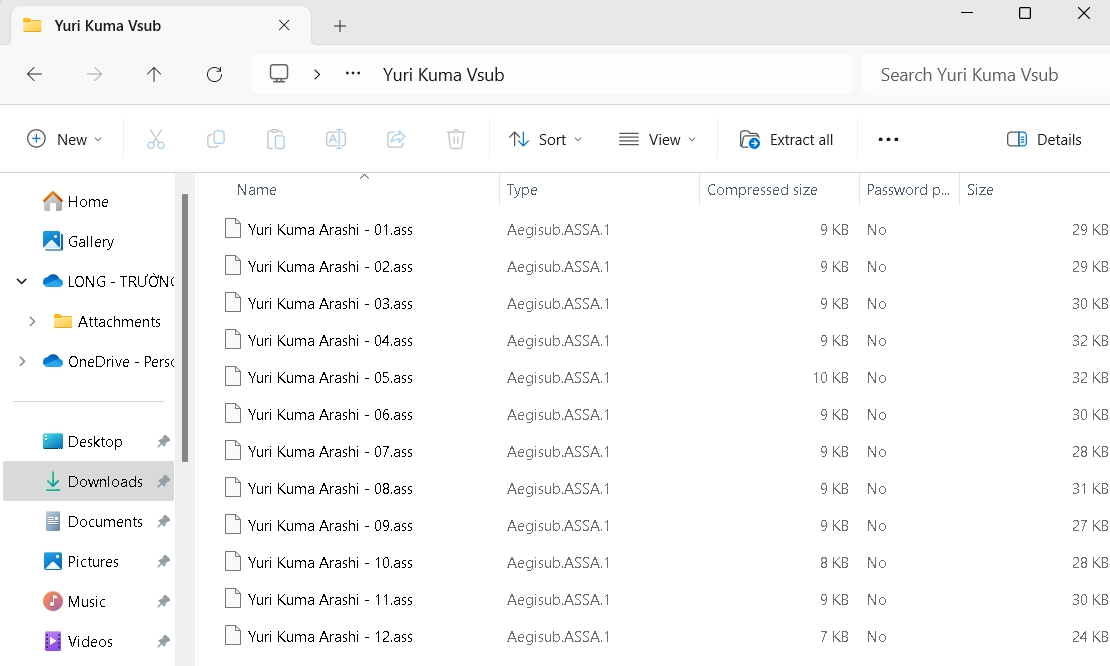The image size is (1110, 666).
Task: Select the Yuri Kuma Vsub tab
Action: click(161, 25)
